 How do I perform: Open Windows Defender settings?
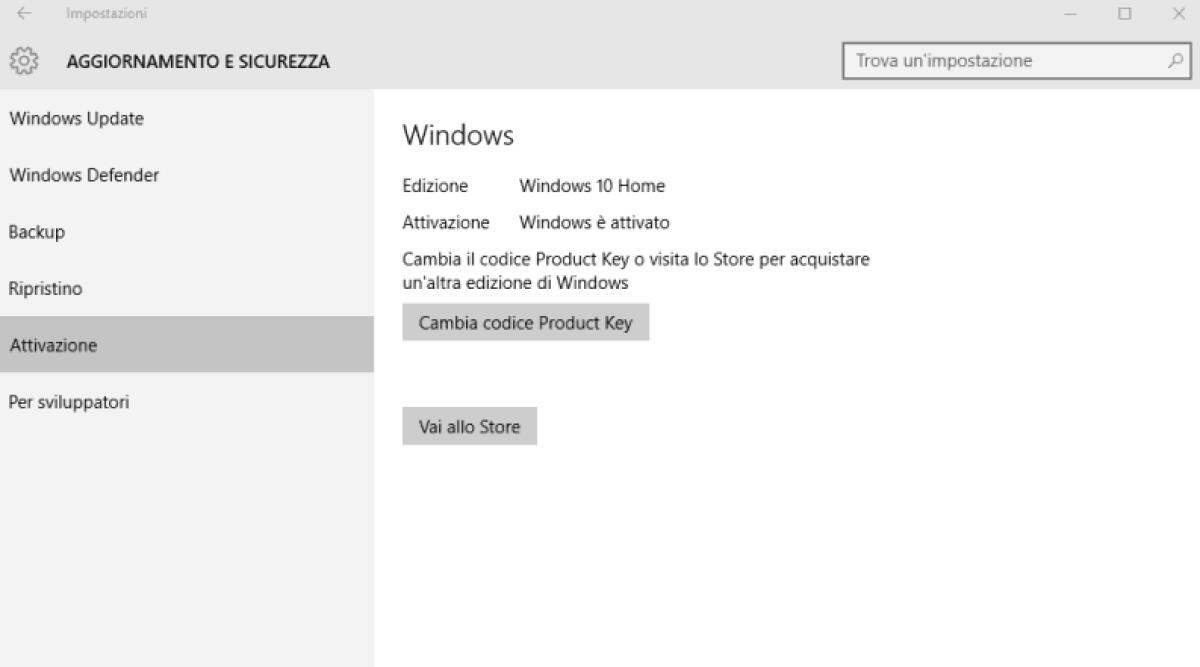[x=83, y=174]
